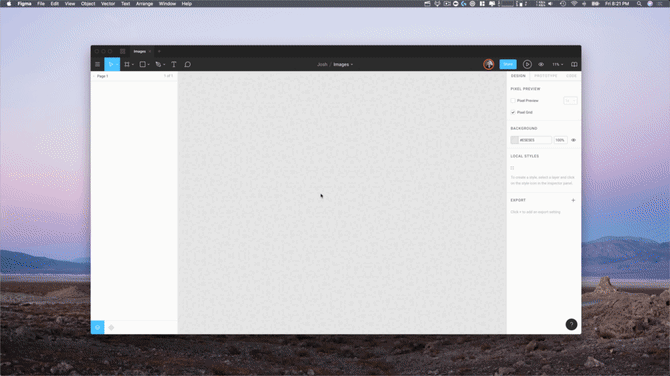Toggle background visibility eye icon

click(573, 140)
